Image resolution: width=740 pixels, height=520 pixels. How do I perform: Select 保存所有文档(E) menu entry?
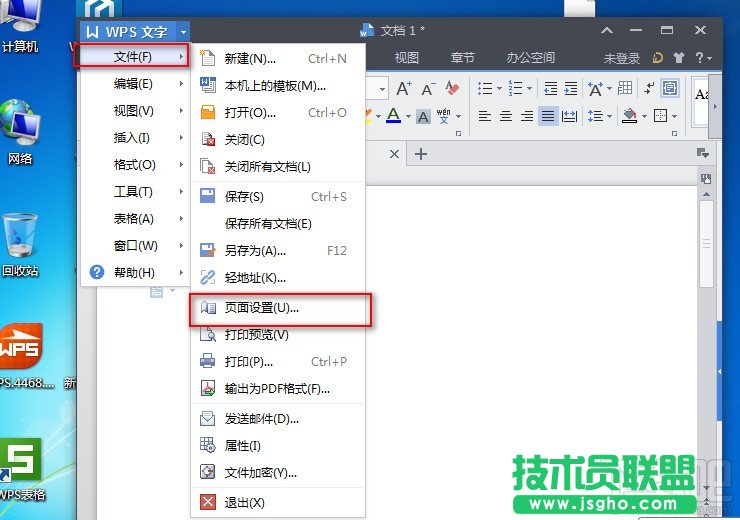pos(278,224)
